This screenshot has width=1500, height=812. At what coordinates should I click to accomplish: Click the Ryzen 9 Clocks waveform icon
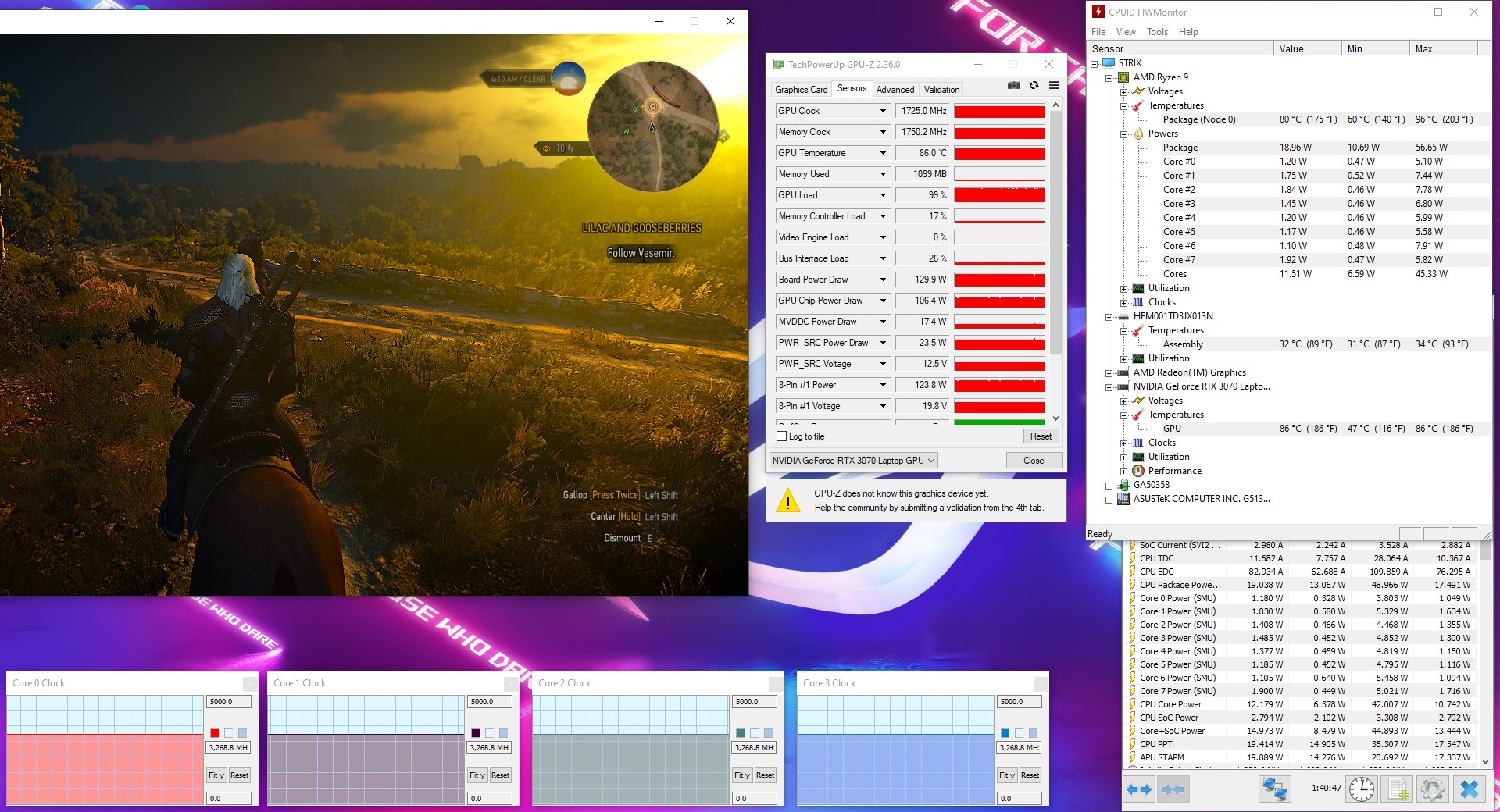(x=1138, y=302)
